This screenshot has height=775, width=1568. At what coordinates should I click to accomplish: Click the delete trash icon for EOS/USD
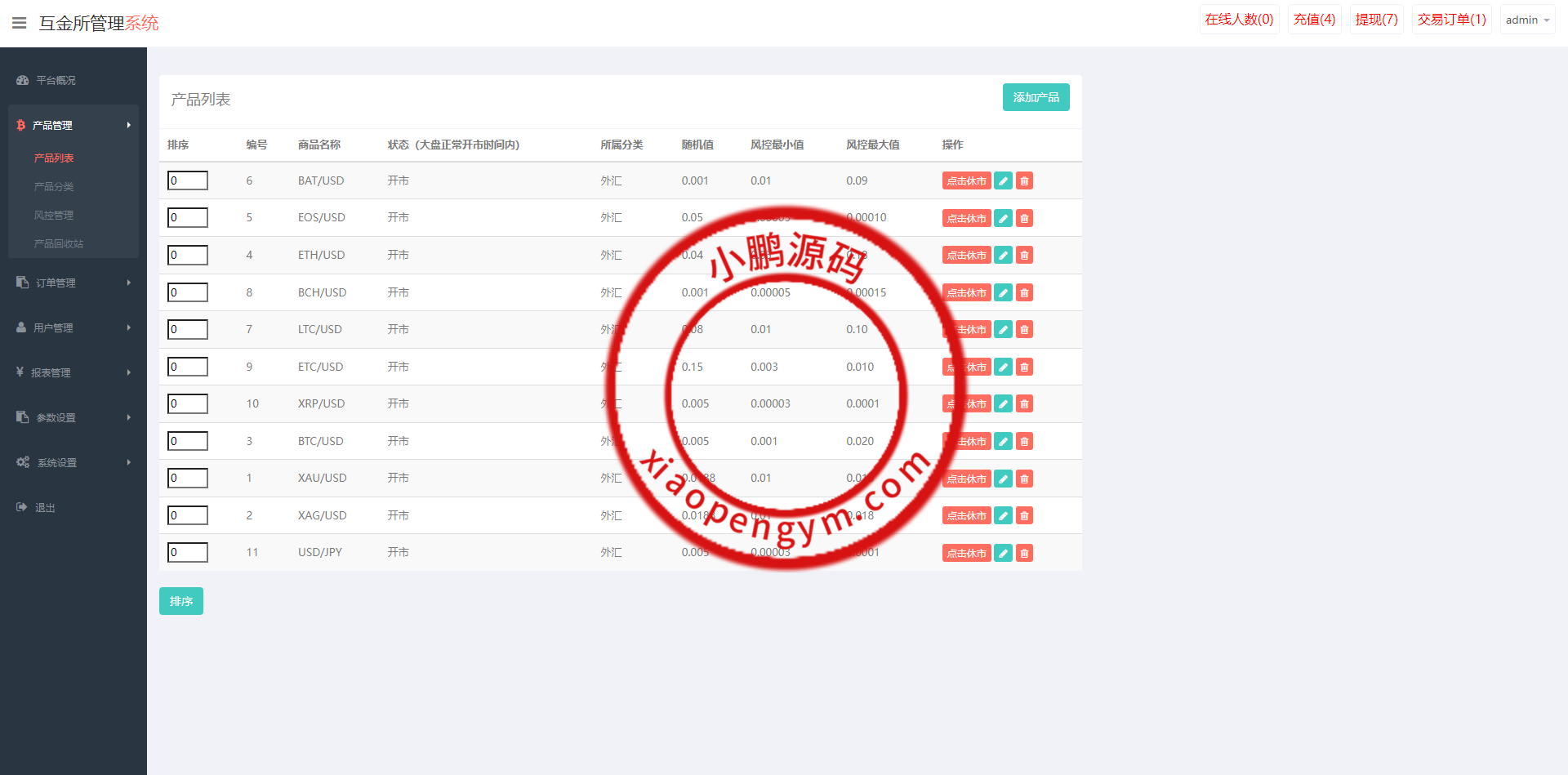[x=1024, y=218]
